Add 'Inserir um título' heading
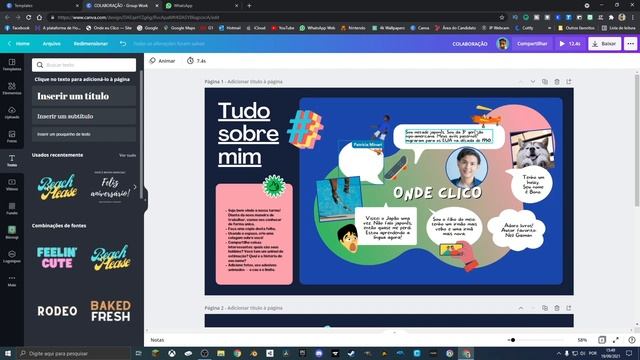Viewport: 640px width, 360px height. point(84,96)
